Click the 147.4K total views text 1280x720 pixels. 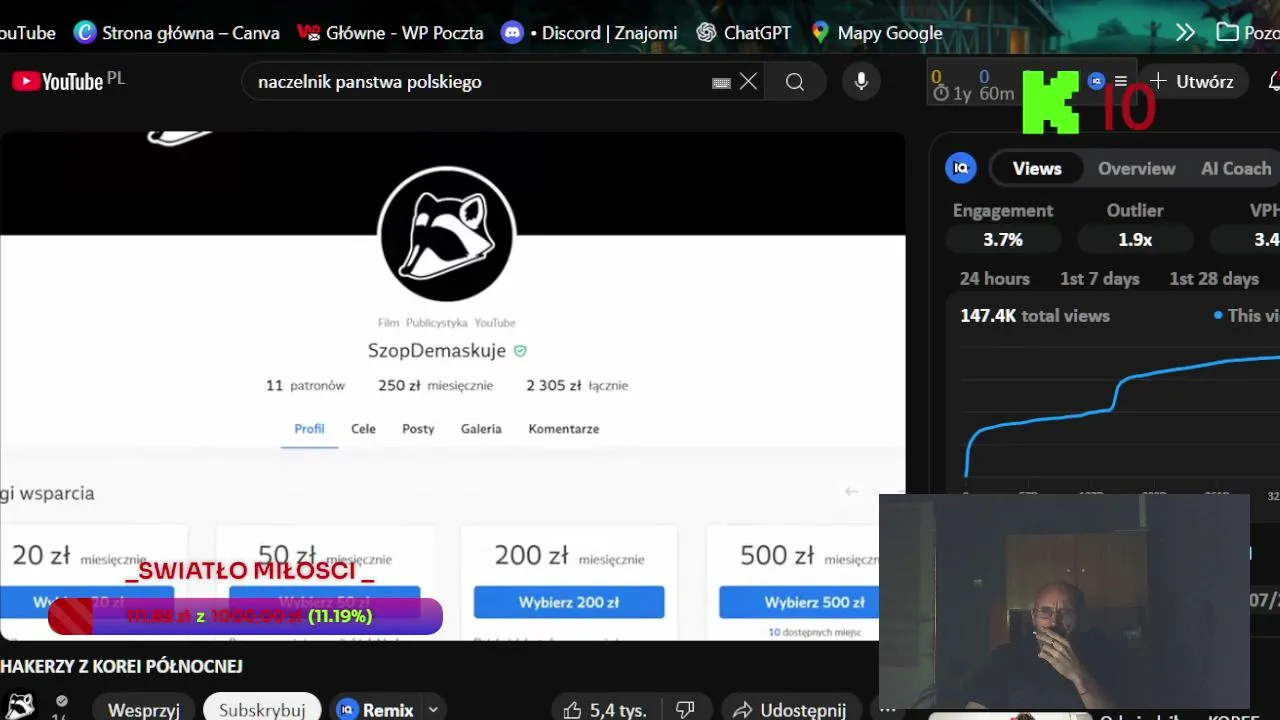[1035, 315]
